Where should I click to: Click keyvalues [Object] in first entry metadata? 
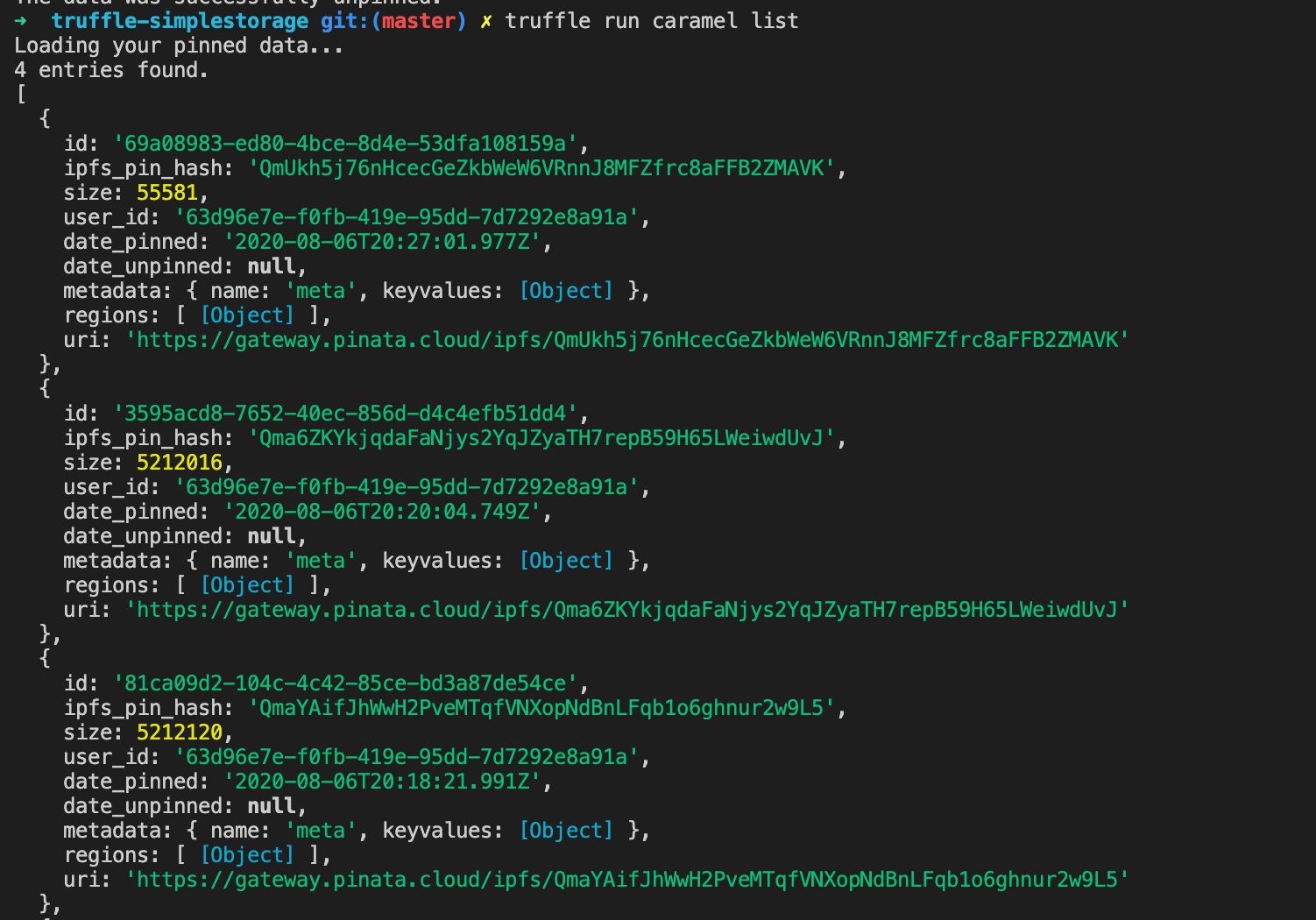566,291
